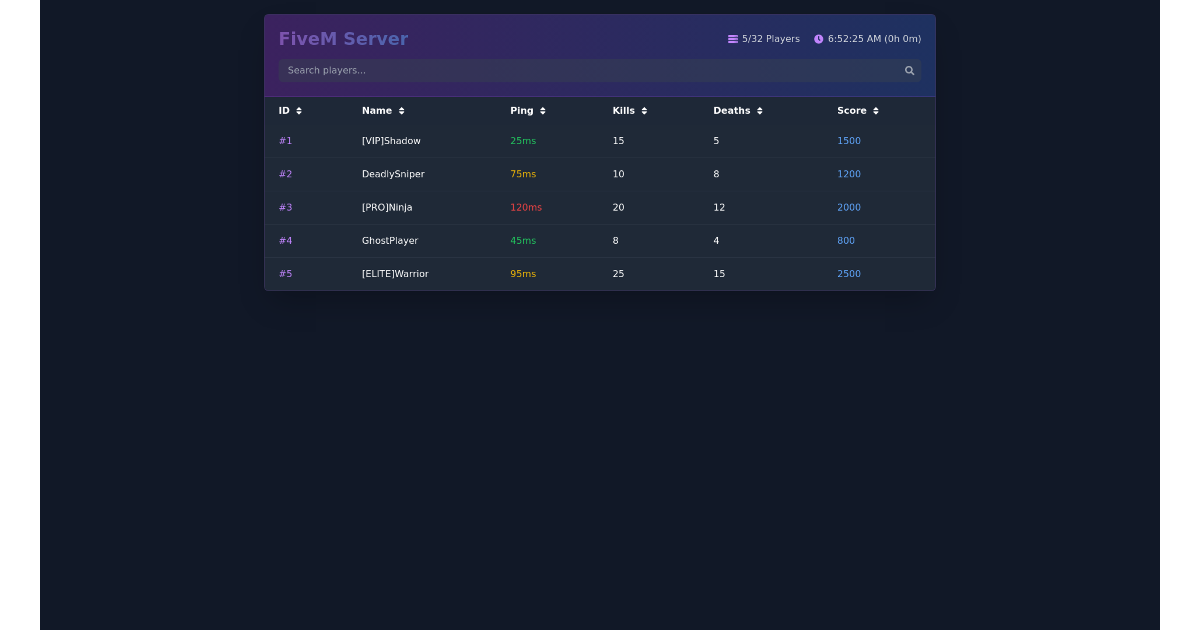Click the sort arrows next to Name
Image resolution: width=1200 pixels, height=630 pixels.
point(402,110)
